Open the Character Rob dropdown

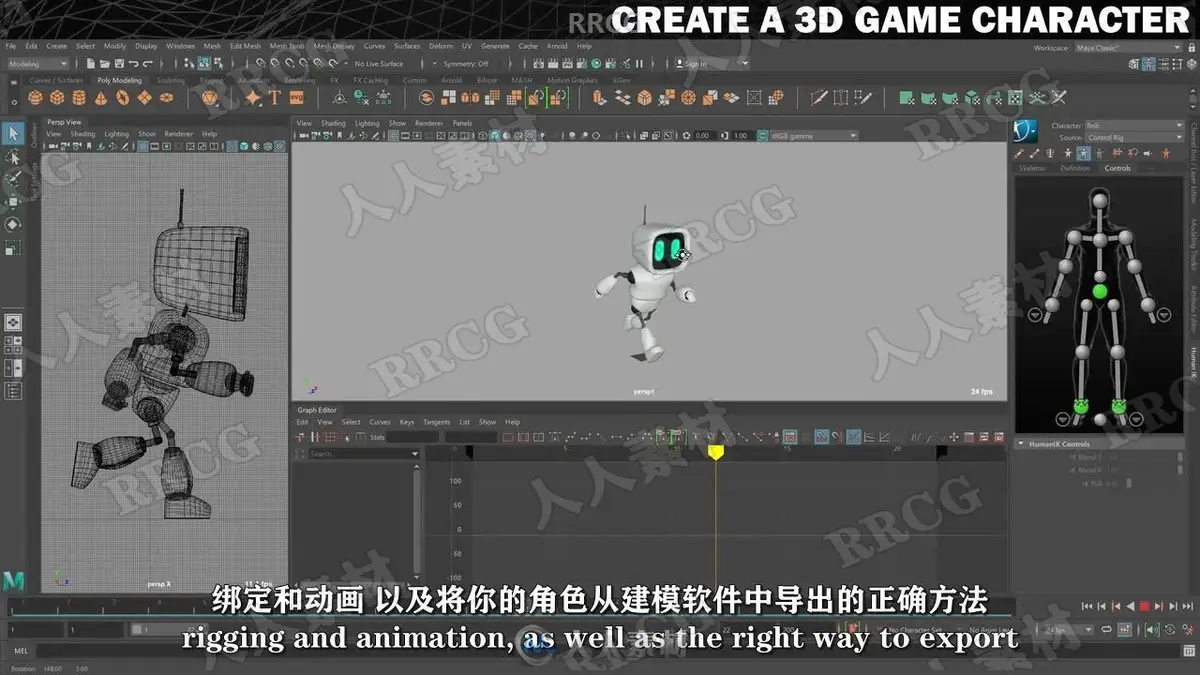point(1135,126)
